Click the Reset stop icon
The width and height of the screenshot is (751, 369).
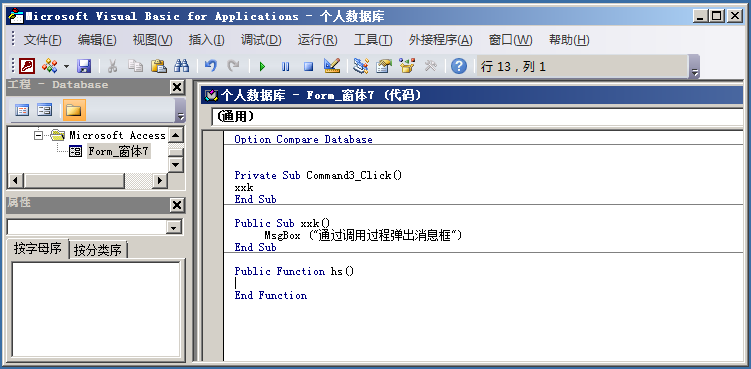point(308,66)
